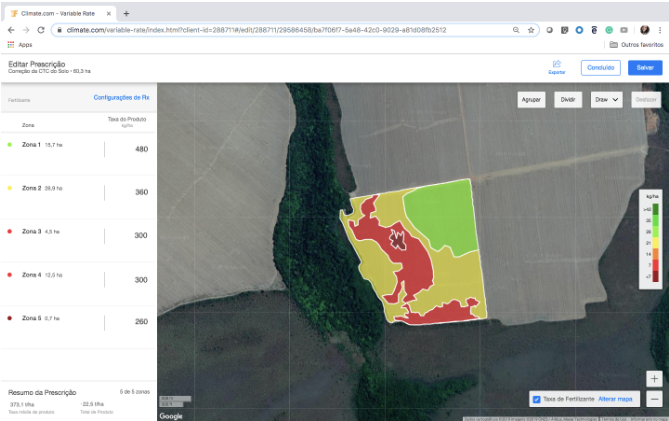The height and width of the screenshot is (421, 669).
Task: Click the Resumo da Prescrição label
Action: pyautogui.click(x=42, y=392)
